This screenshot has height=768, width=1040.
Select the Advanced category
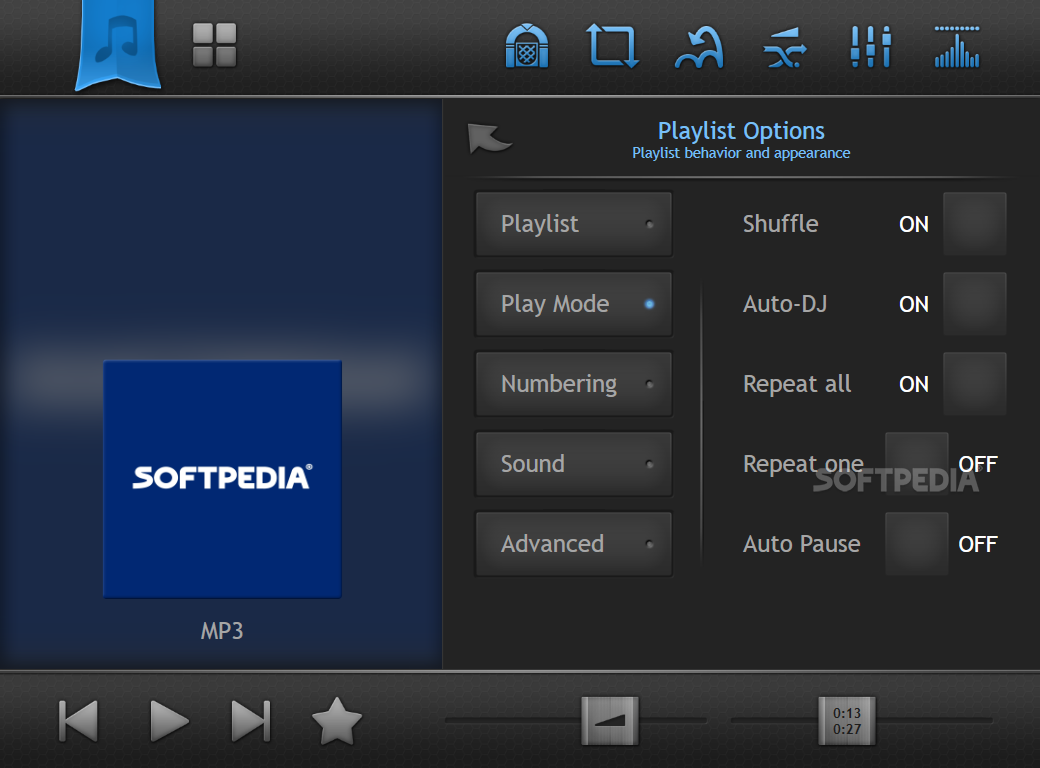[574, 544]
